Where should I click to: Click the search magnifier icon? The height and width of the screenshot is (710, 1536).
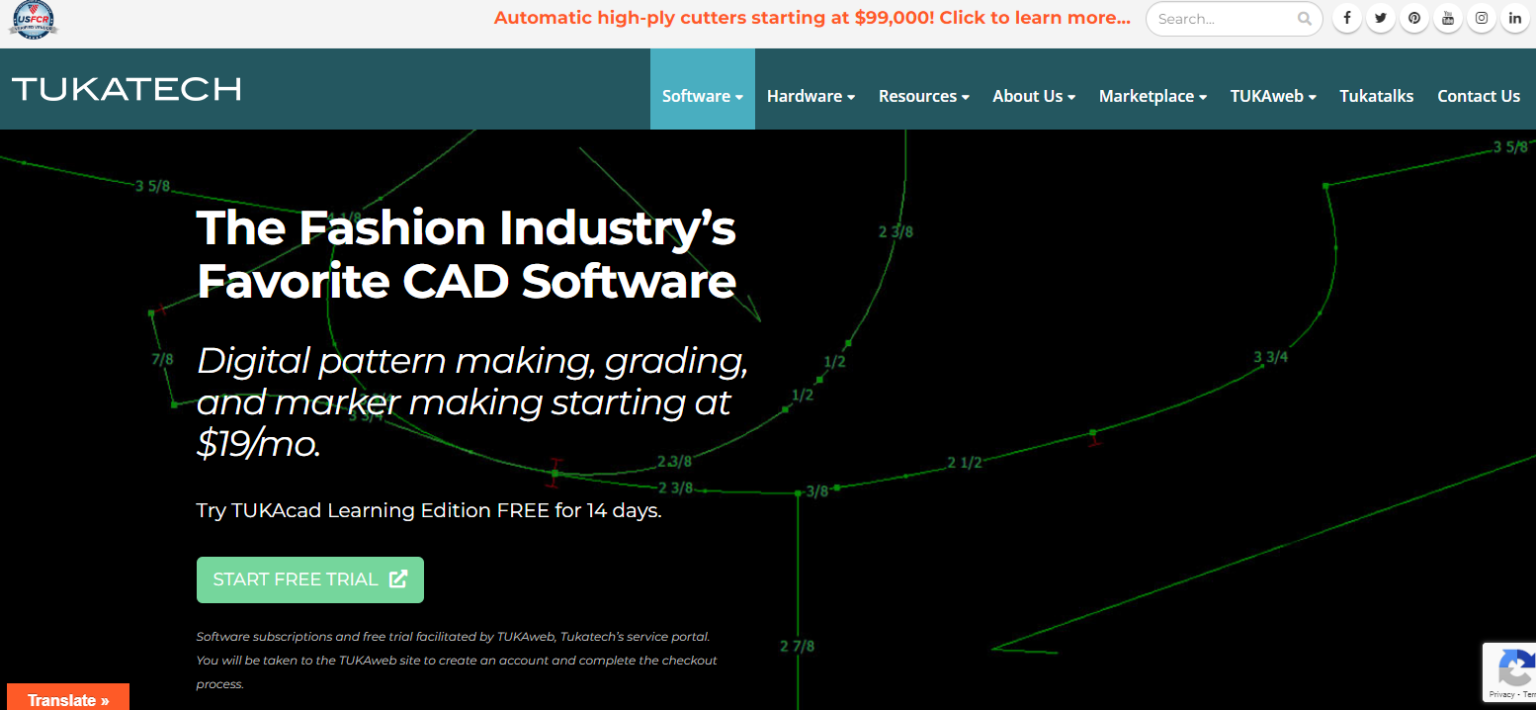click(x=1304, y=19)
